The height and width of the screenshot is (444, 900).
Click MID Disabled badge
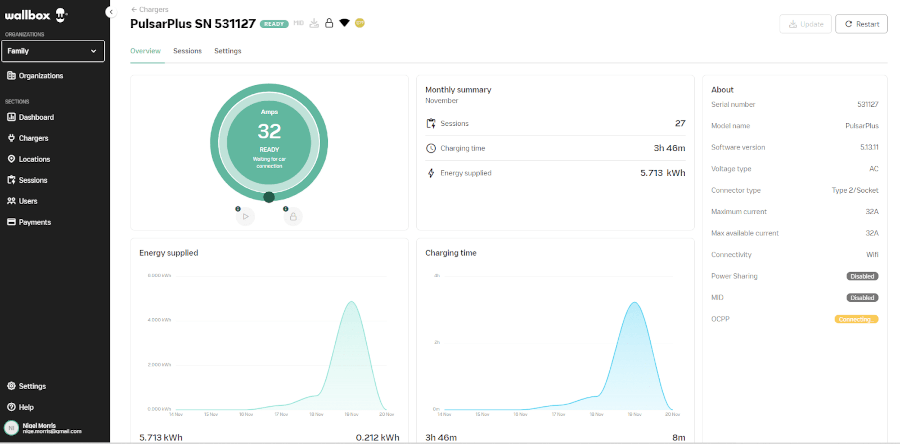tap(862, 298)
